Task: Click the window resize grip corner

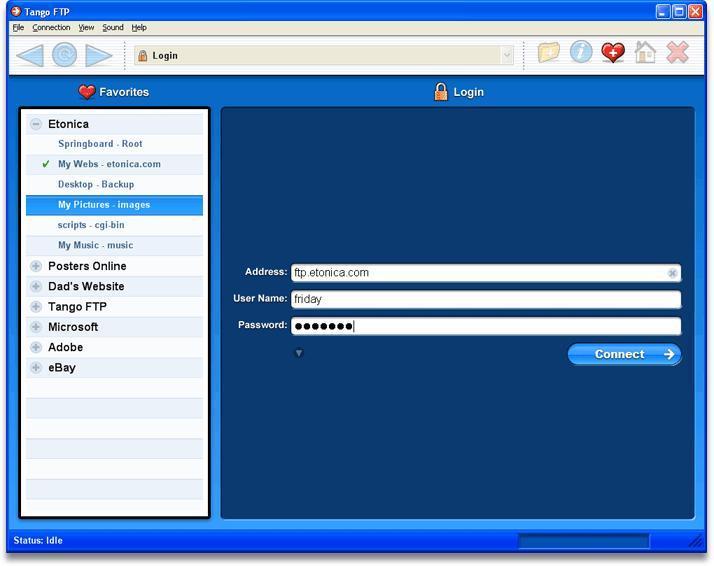Action: pyautogui.click(x=696, y=541)
